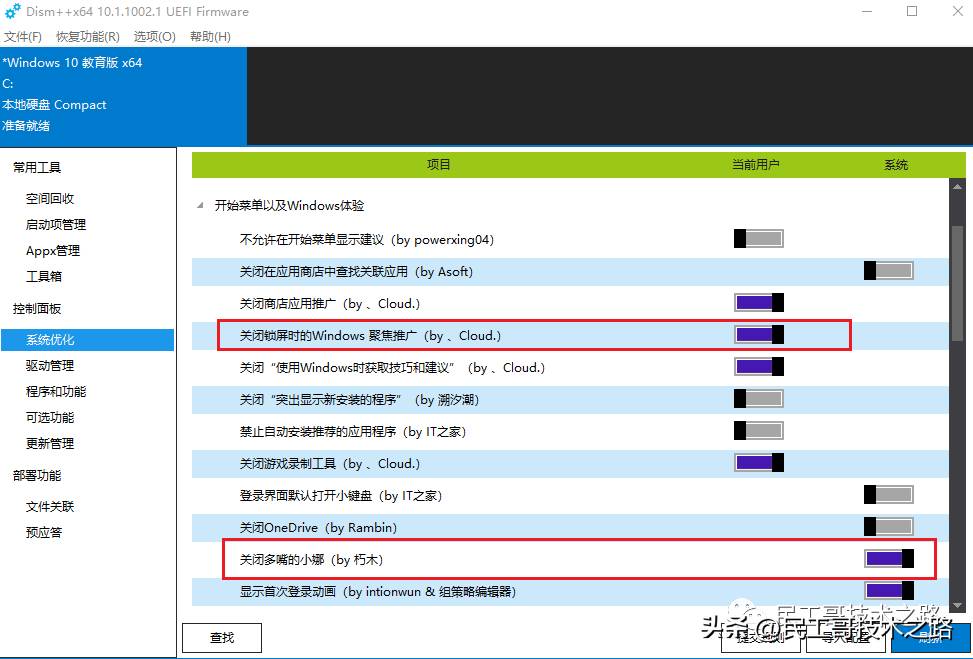Click the 当前用户 column header
The height and width of the screenshot is (659, 973).
[x=755, y=164]
